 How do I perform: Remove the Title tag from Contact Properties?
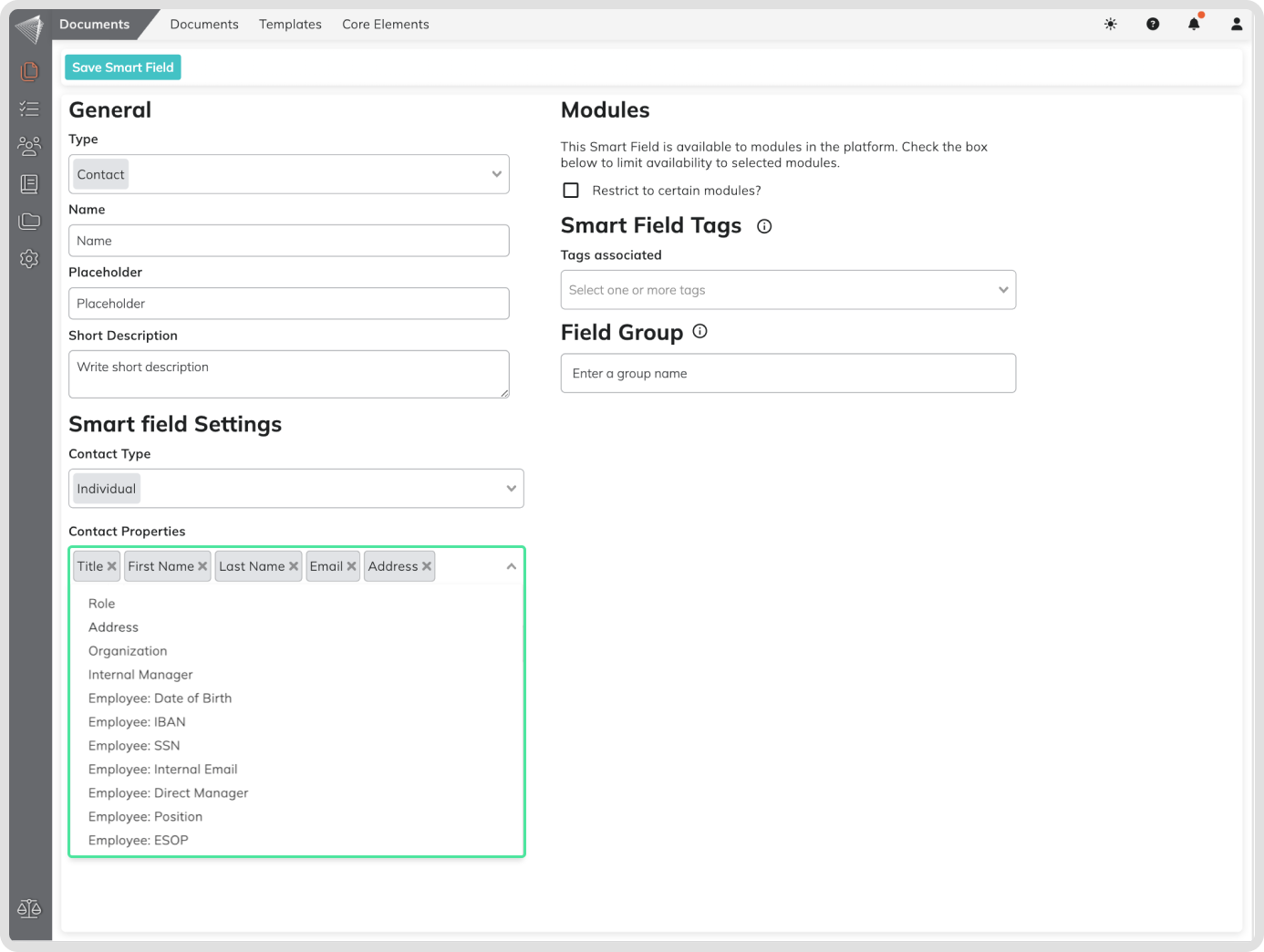[x=112, y=566]
